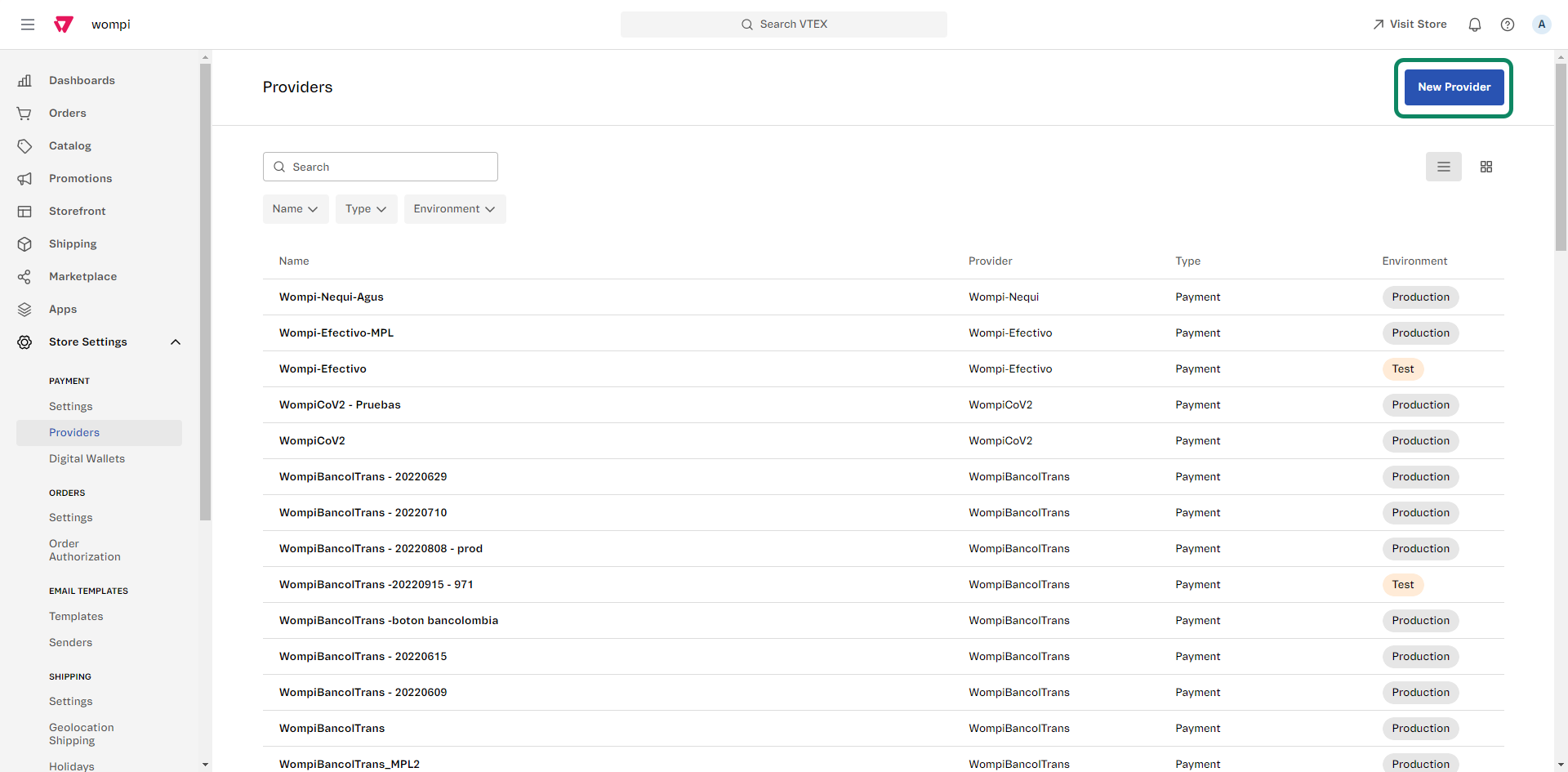1568x772 pixels.
Task: Open the hamburger menu icon
Action: click(28, 25)
